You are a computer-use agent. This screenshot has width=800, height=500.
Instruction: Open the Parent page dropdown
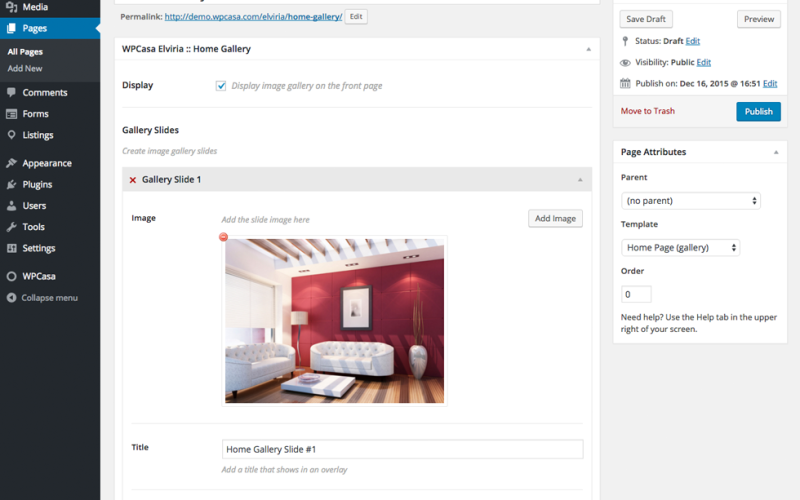click(x=690, y=201)
